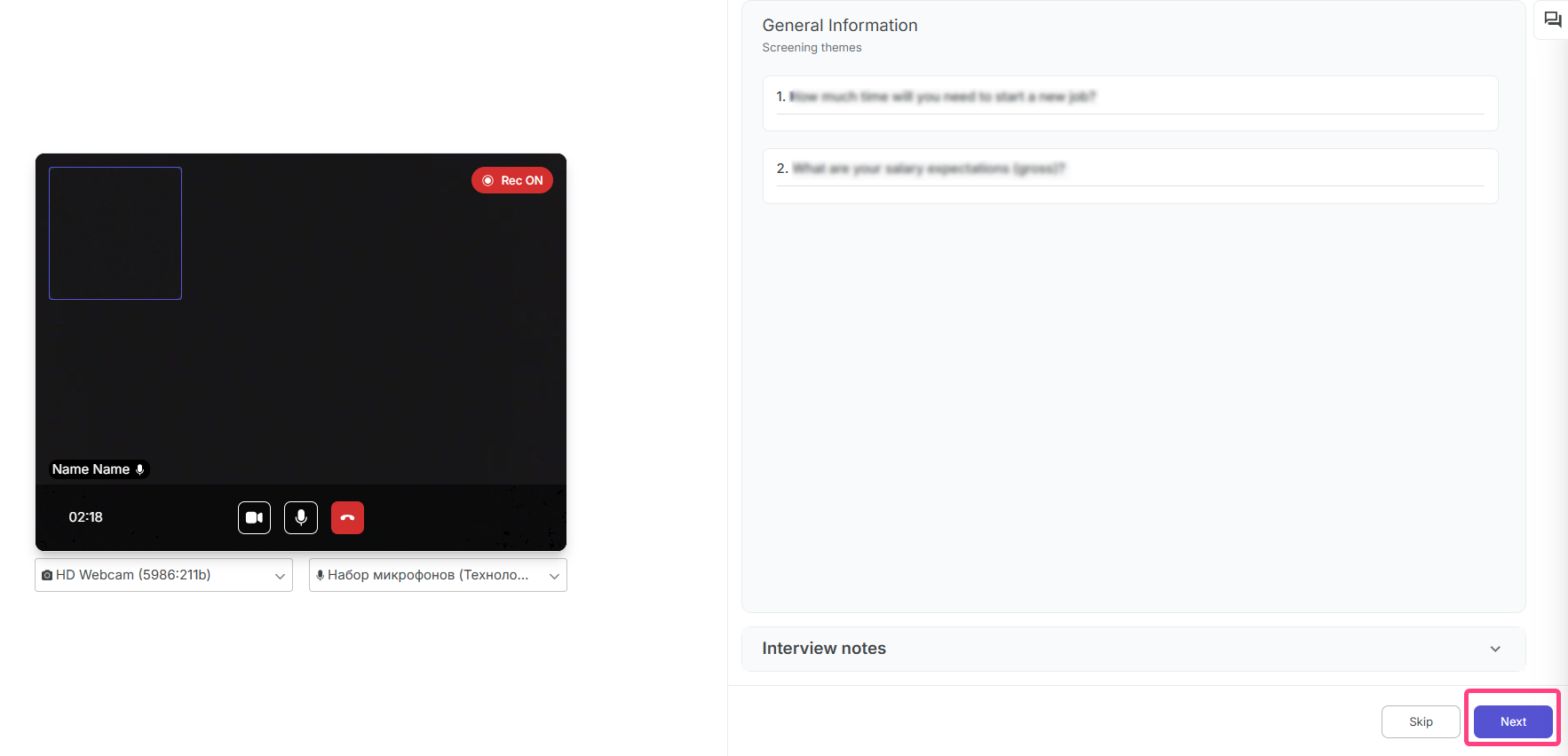The image size is (1568, 756).
Task: Click the chevron arrow of the microphone dropdown
Action: 554,576
